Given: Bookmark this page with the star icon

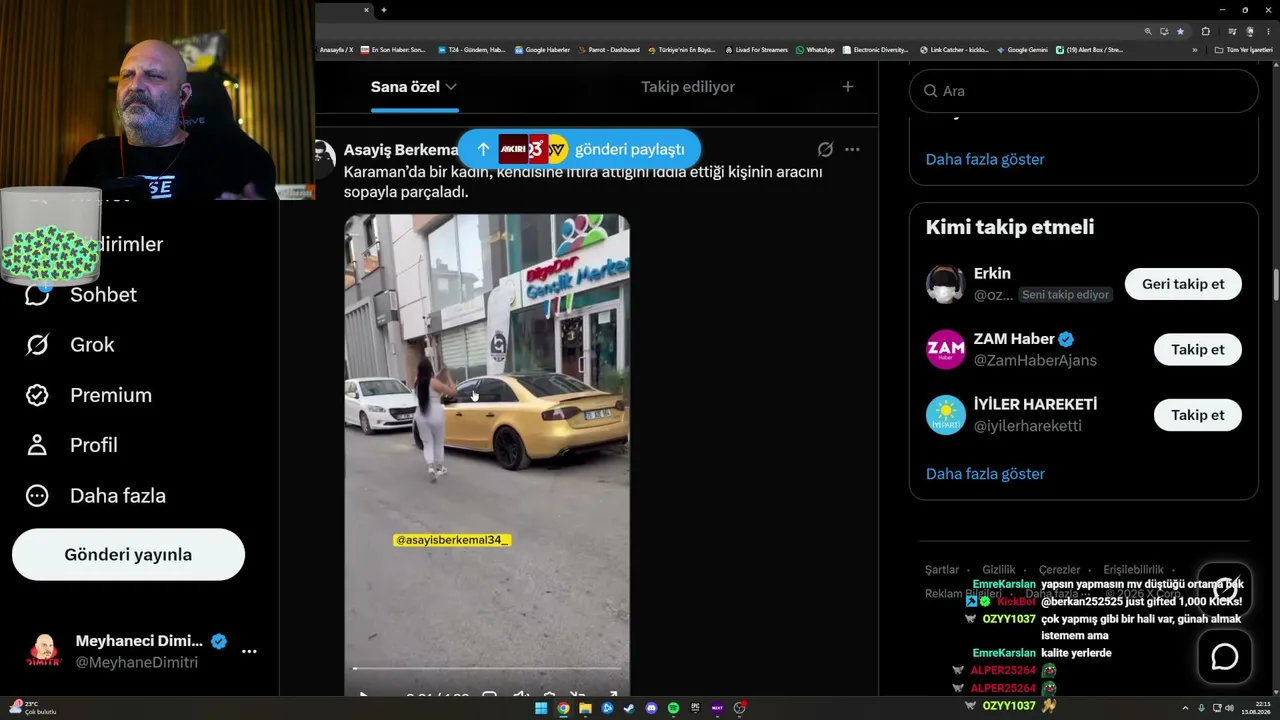Looking at the screenshot, I should (1180, 31).
